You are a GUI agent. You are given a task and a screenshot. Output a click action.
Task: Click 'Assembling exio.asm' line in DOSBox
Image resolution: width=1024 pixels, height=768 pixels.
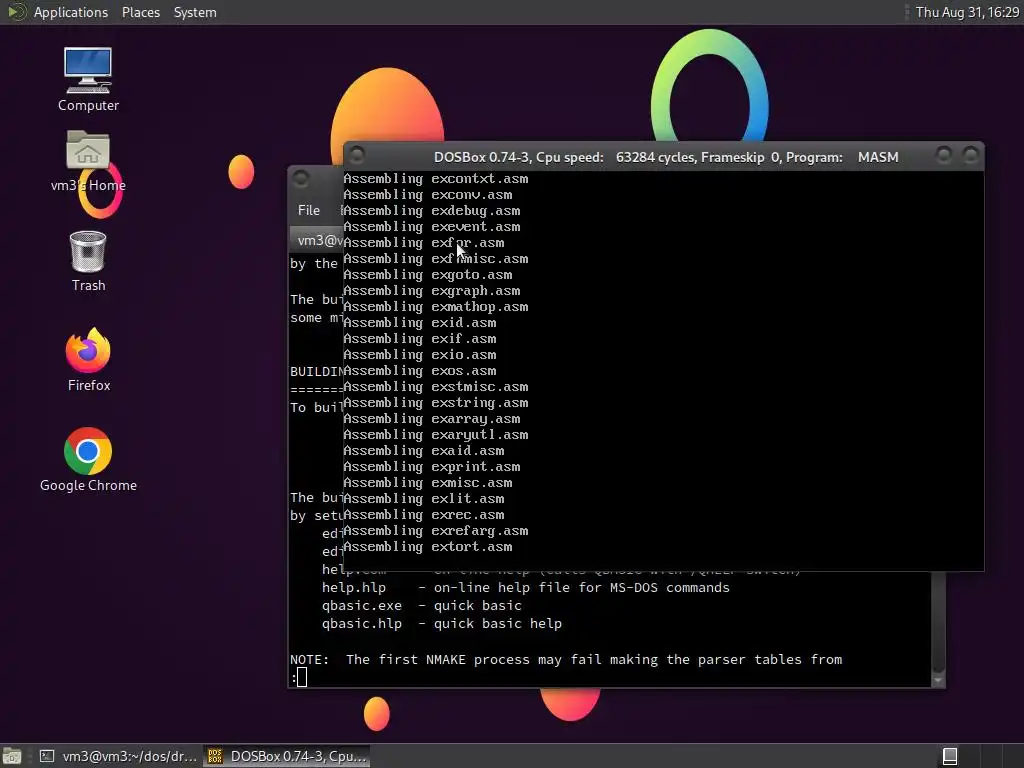pos(420,355)
